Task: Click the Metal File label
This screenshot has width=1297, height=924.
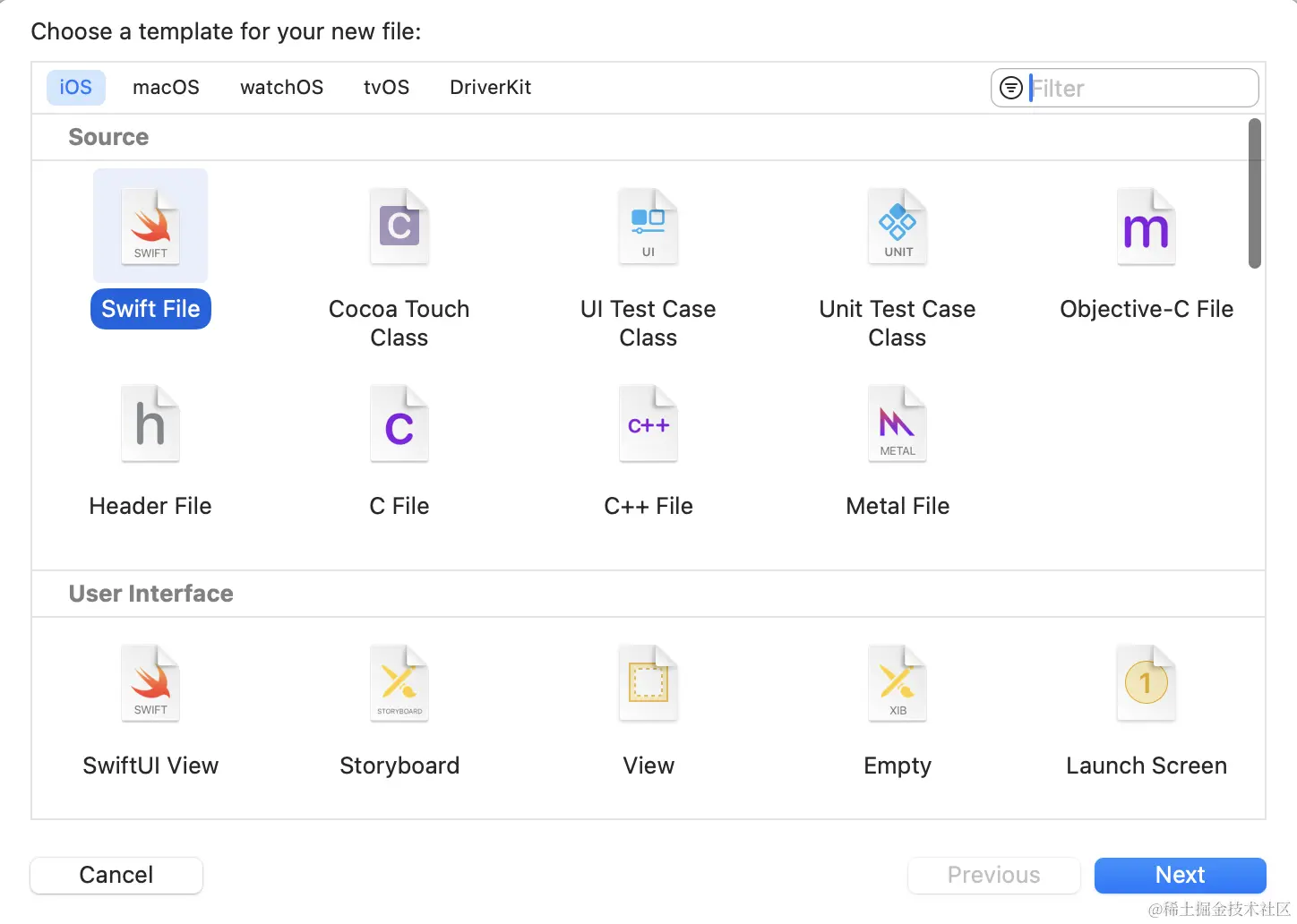Action: coord(898,506)
